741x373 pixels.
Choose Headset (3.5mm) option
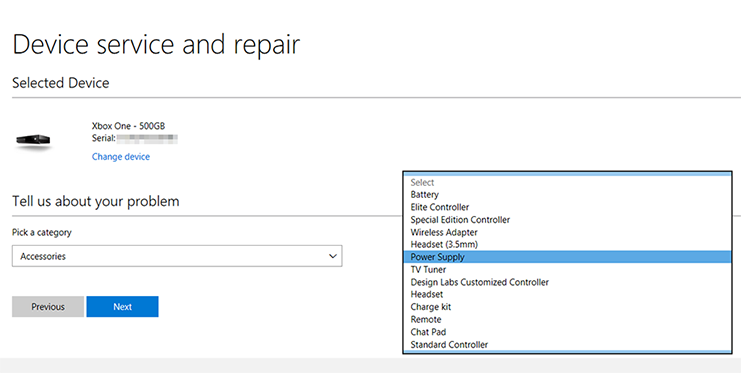coord(567,244)
